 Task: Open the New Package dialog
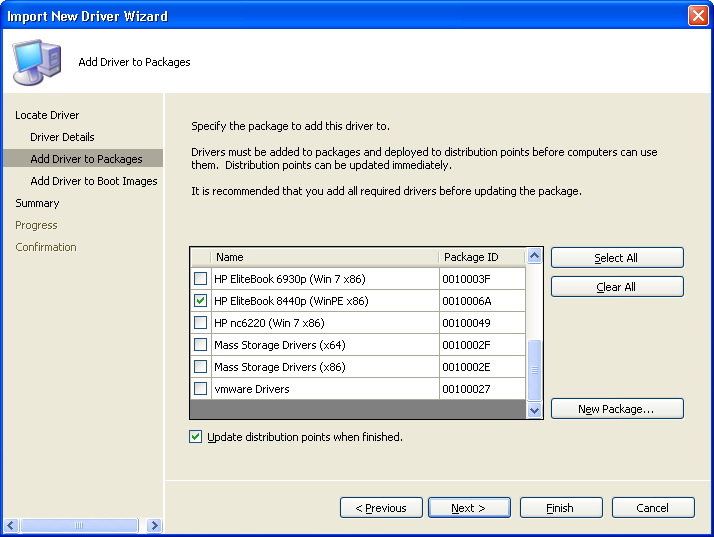617,409
